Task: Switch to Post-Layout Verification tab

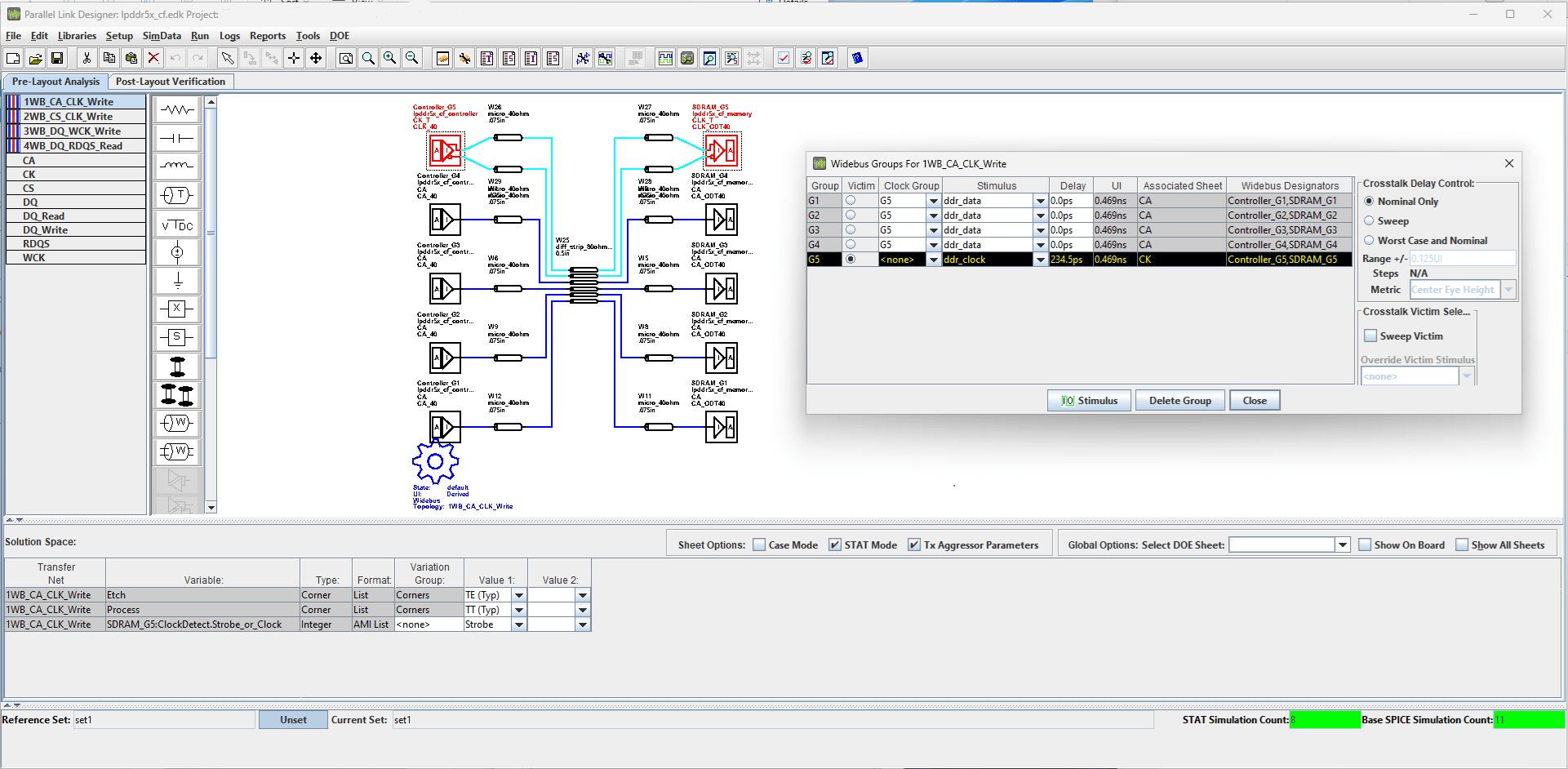Action: pyautogui.click(x=171, y=82)
